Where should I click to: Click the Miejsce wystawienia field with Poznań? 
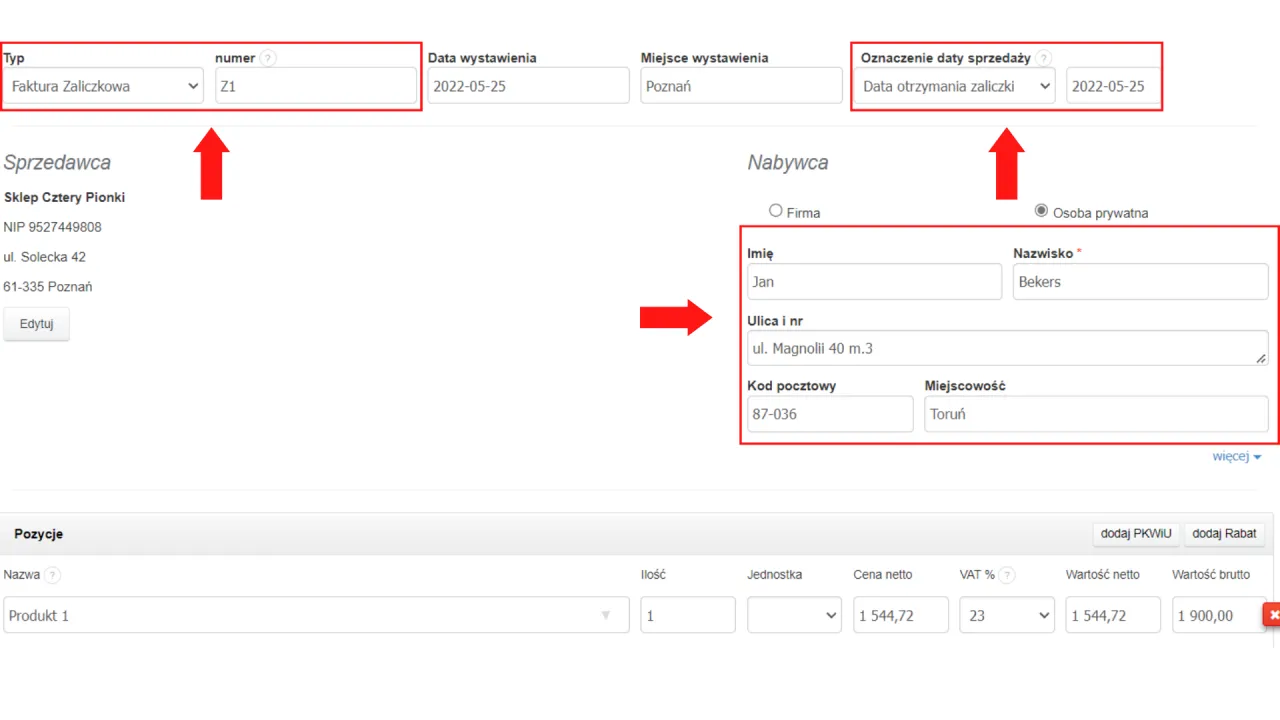pyautogui.click(x=741, y=86)
